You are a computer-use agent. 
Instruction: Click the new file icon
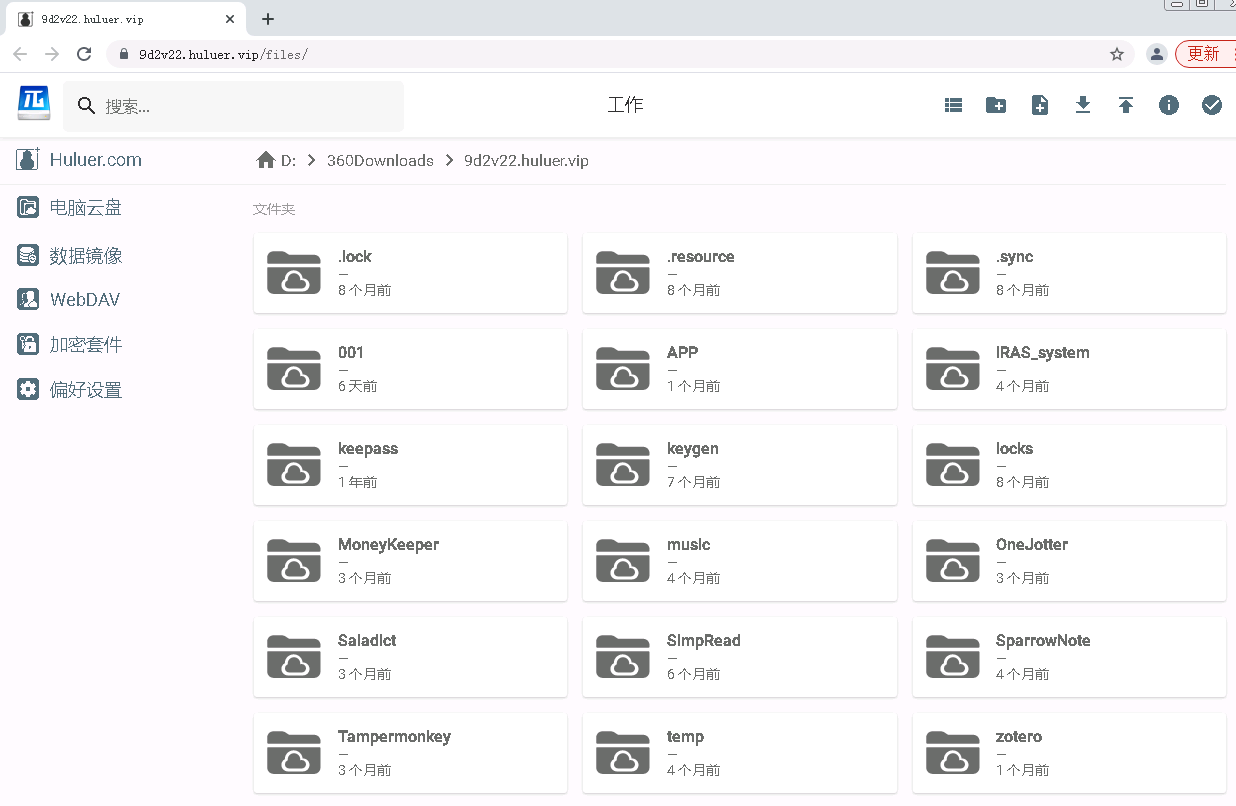click(x=1040, y=105)
